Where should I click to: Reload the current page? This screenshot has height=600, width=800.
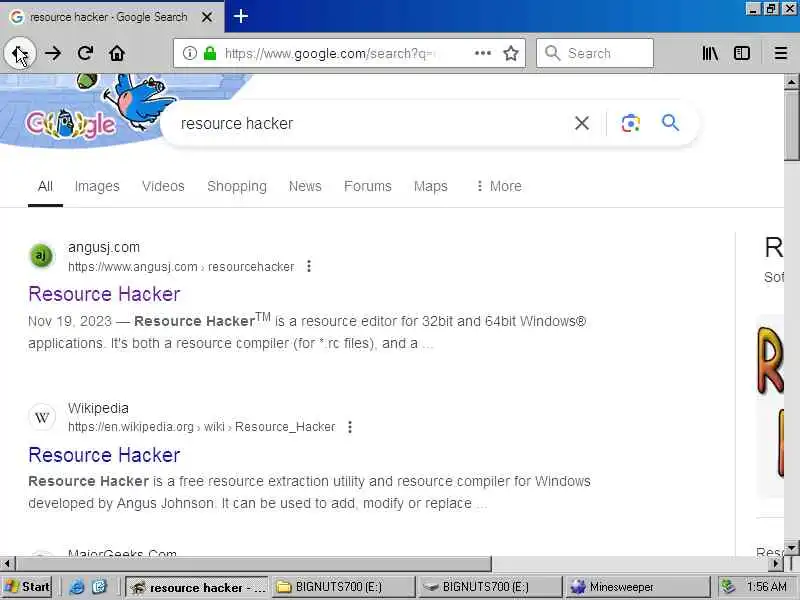85,53
